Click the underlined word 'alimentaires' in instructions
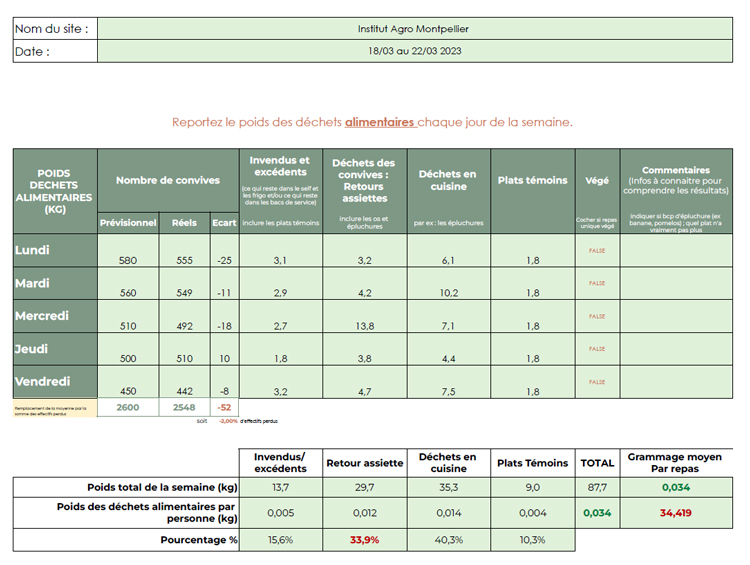Viewport: 750px width, 565px height. tap(380, 122)
